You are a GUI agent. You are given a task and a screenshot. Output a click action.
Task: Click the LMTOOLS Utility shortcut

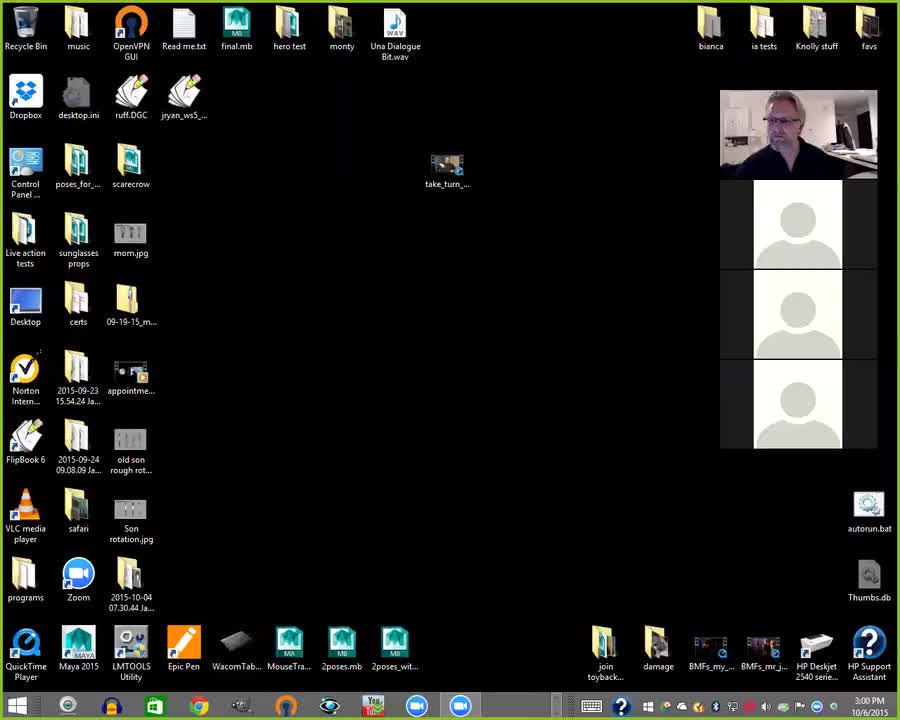pos(131,654)
